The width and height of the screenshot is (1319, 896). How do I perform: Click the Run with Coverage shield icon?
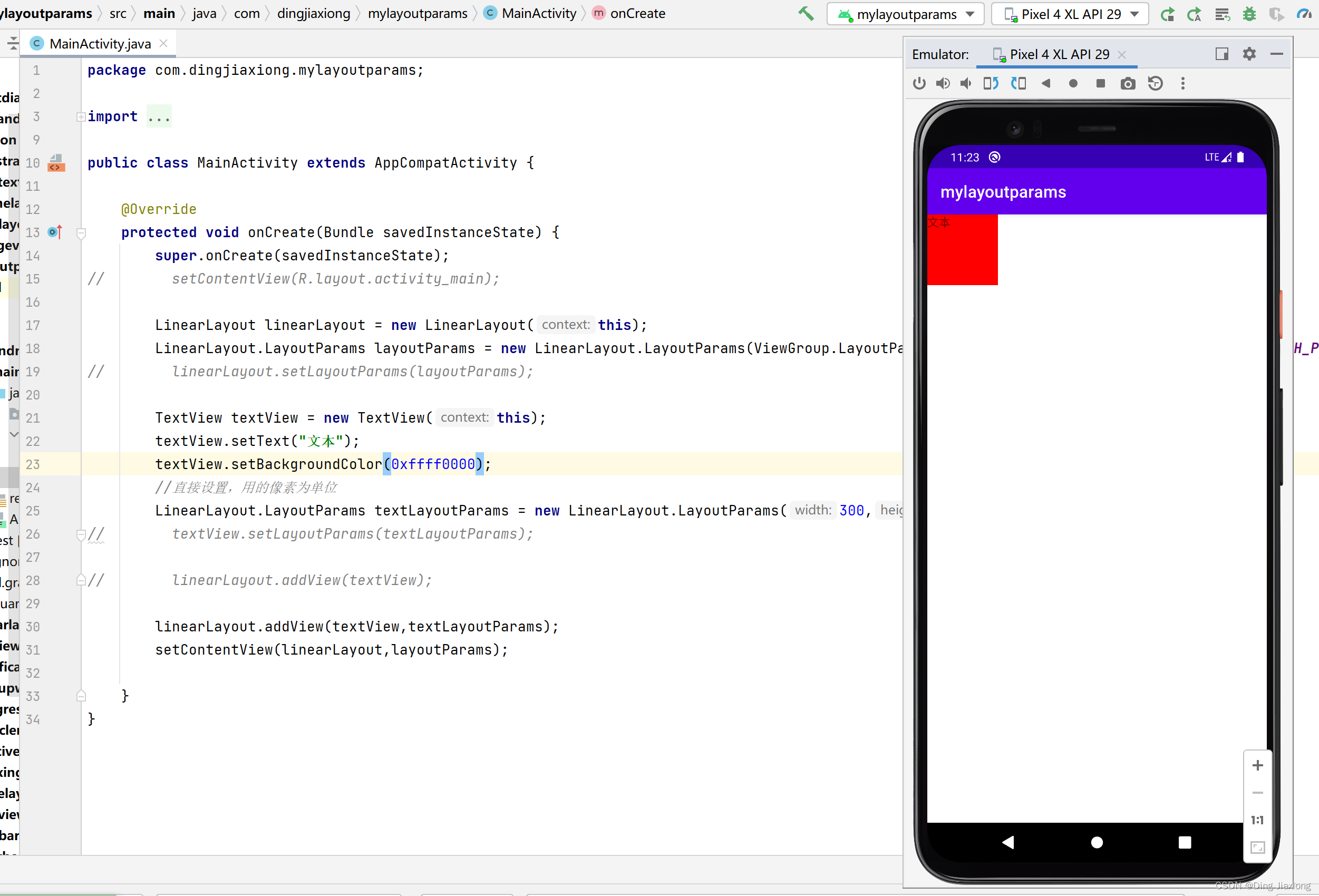[x=1276, y=14]
